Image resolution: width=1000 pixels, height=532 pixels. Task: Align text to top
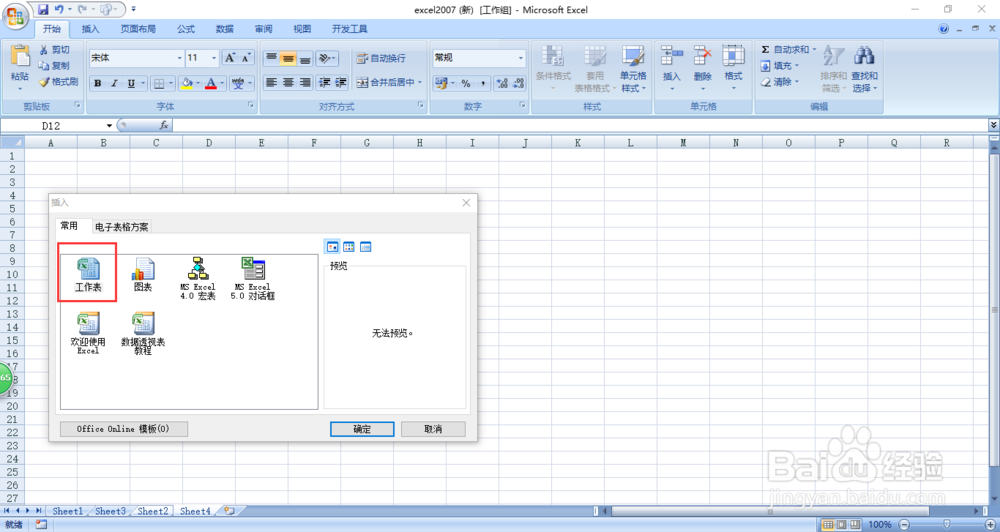pyautogui.click(x=272, y=58)
